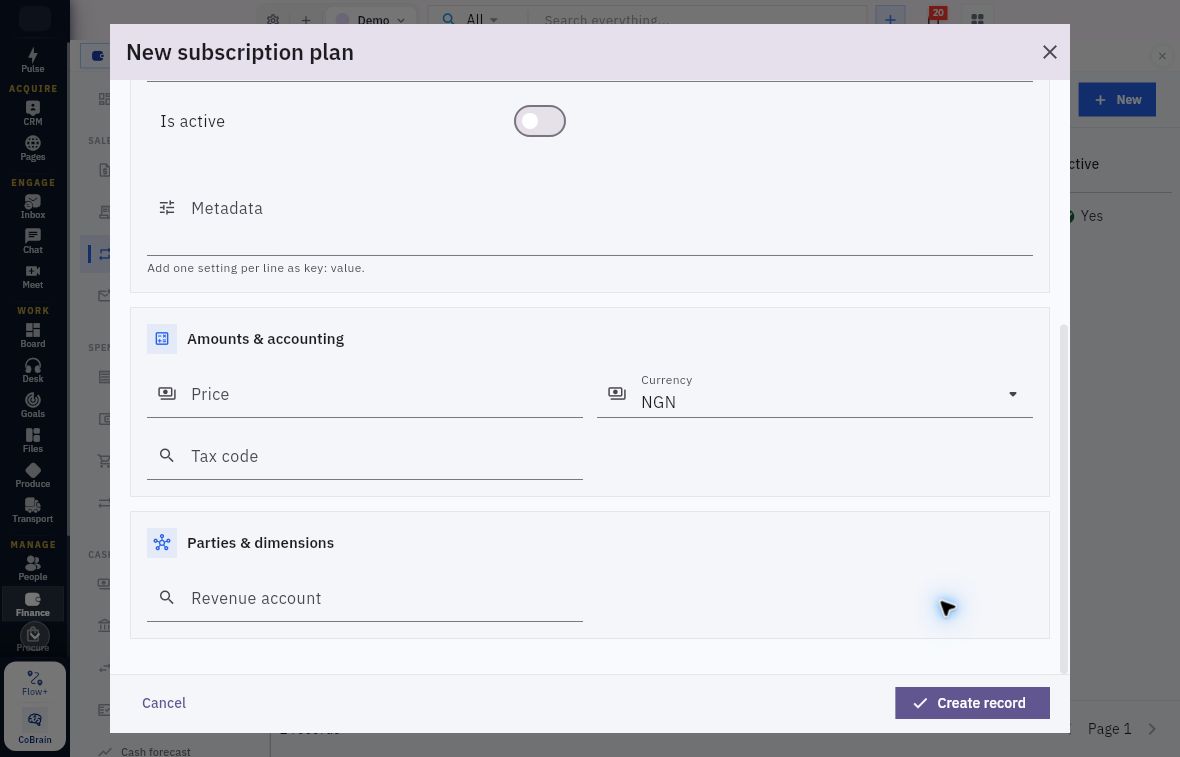Image resolution: width=1180 pixels, height=757 pixels.
Task: Open the notifications icon with badge 20
Action: (x=935, y=17)
